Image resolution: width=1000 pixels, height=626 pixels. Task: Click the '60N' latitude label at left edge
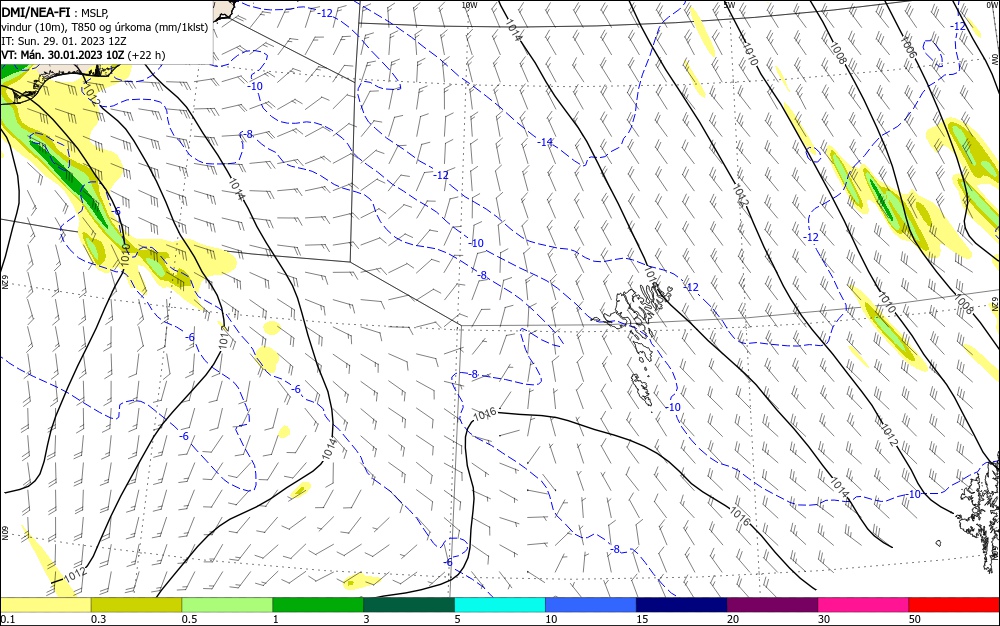click(4, 532)
